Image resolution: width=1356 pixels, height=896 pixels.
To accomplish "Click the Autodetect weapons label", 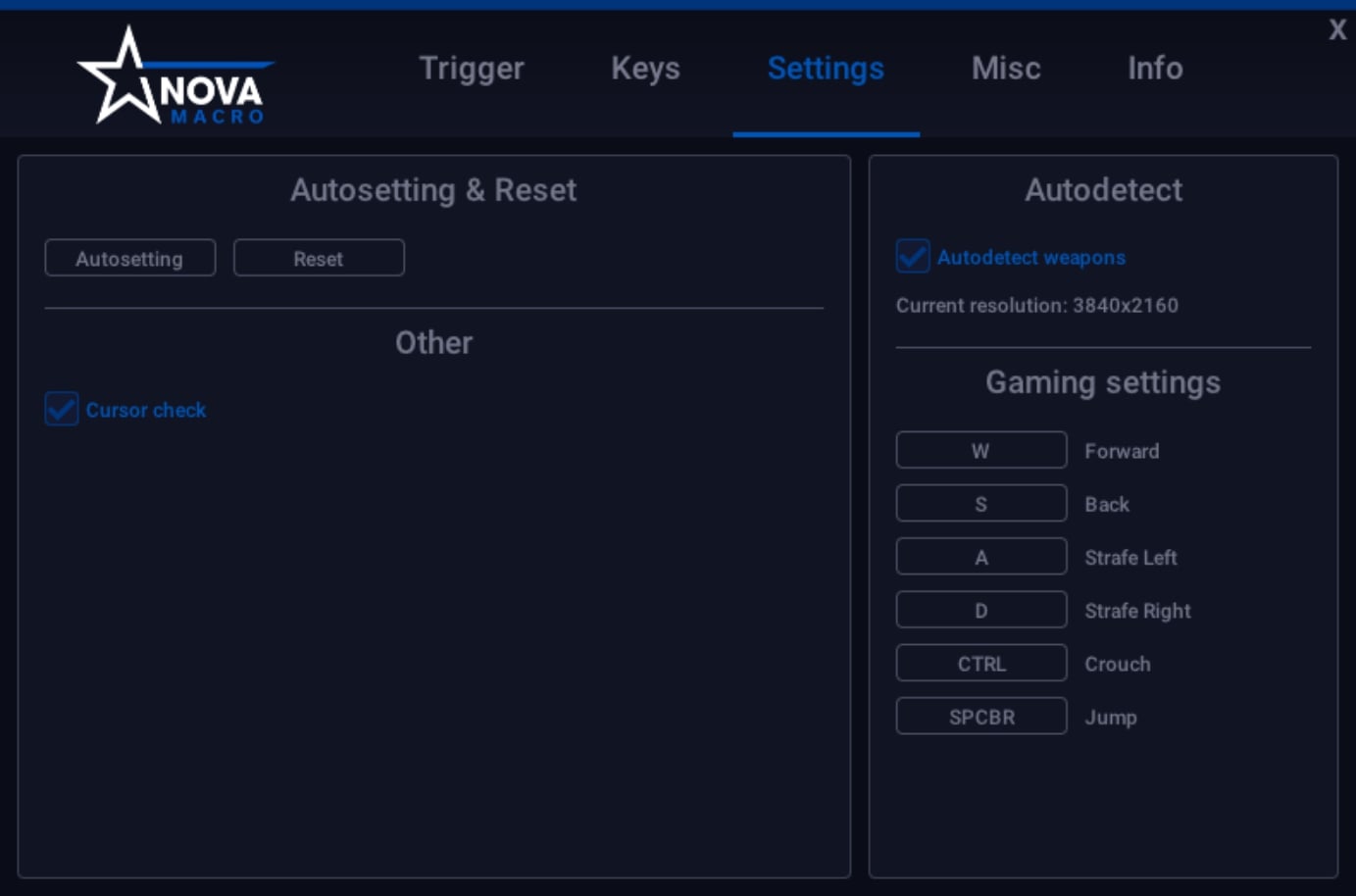I will click(1031, 257).
